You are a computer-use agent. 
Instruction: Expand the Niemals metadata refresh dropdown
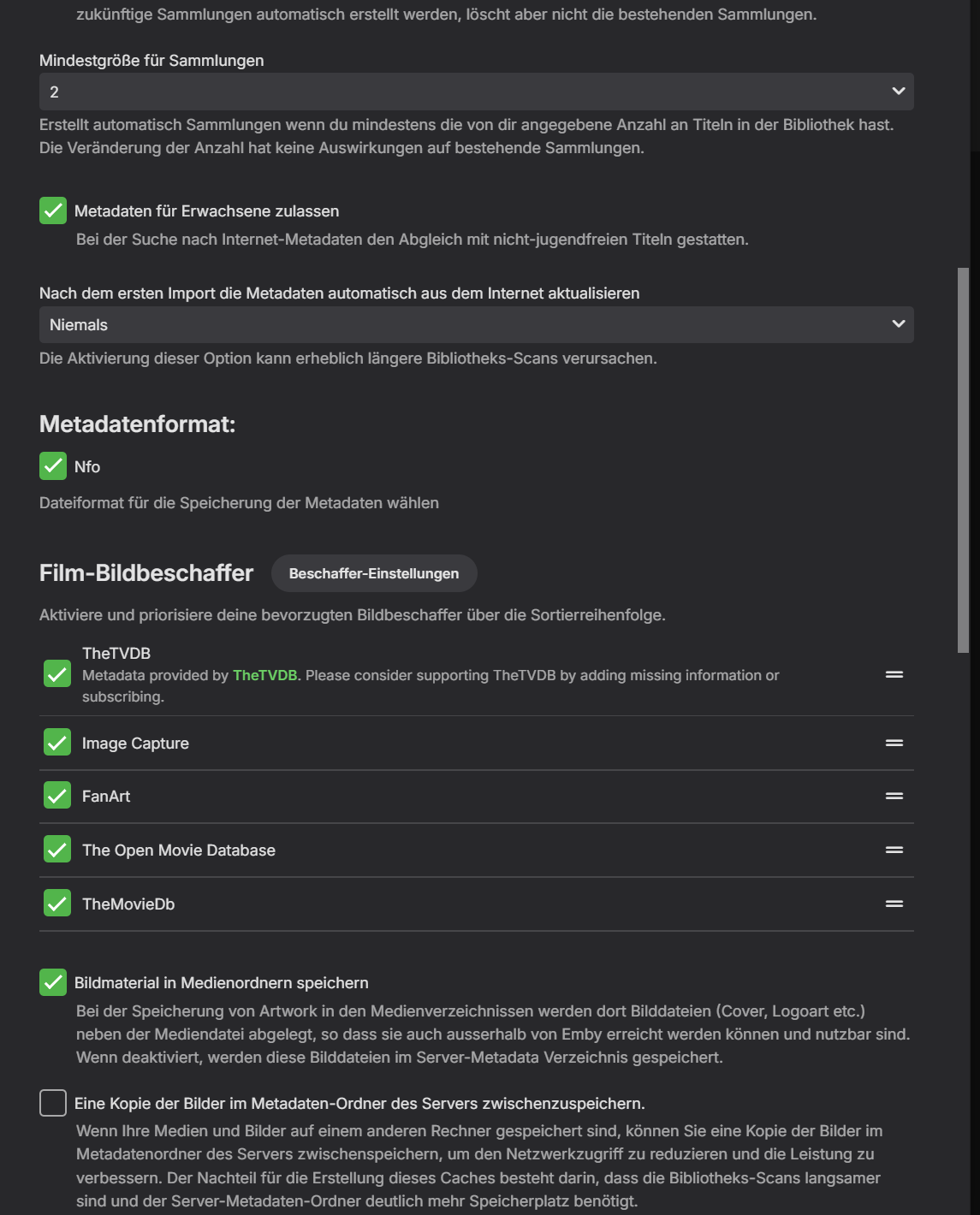(476, 325)
